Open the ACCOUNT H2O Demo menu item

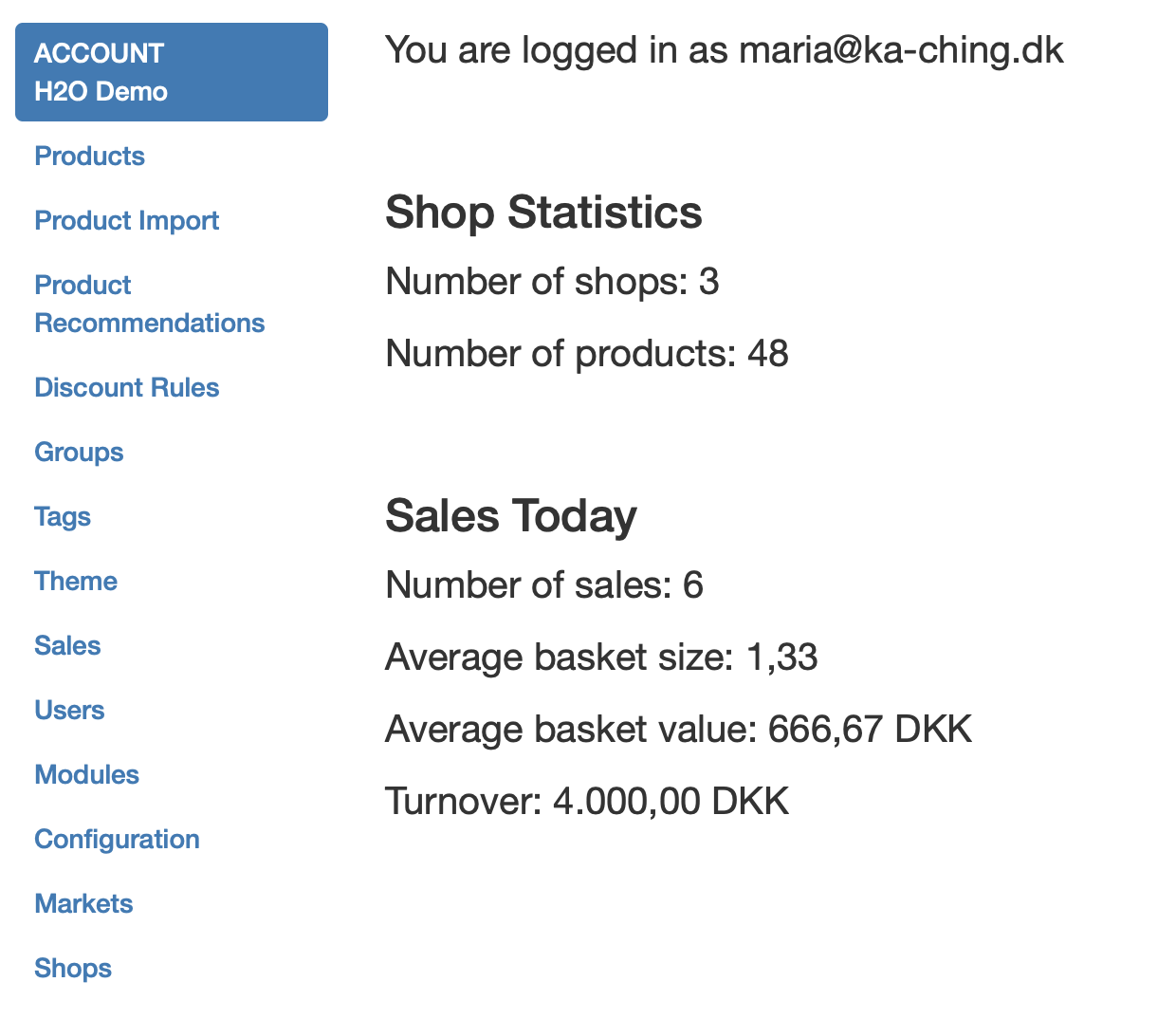[x=171, y=72]
